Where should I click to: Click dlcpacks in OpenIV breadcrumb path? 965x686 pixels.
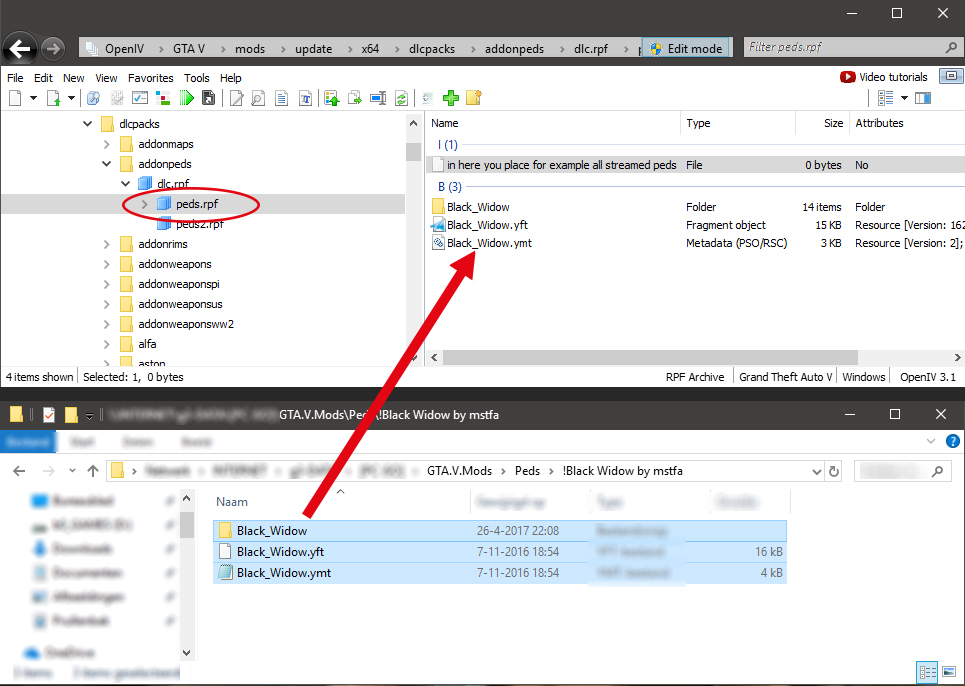tap(432, 49)
